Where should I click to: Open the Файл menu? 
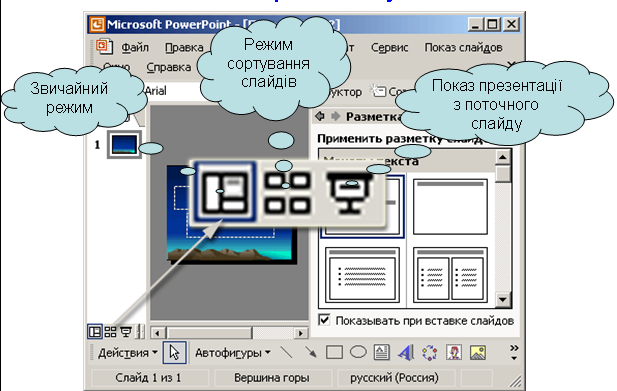coord(135,48)
